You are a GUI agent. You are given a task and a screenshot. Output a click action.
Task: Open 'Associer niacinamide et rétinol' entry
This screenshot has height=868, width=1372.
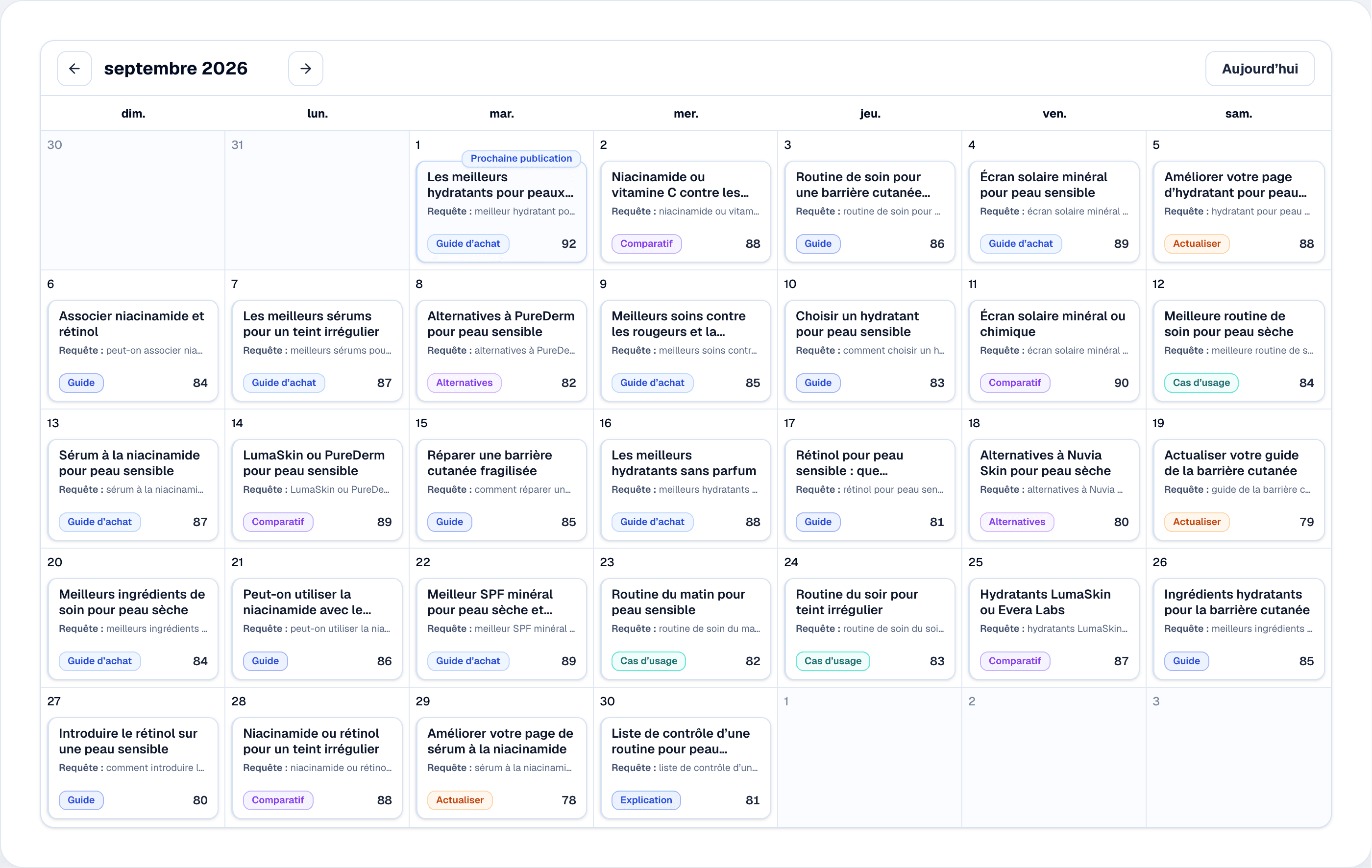coord(133,350)
